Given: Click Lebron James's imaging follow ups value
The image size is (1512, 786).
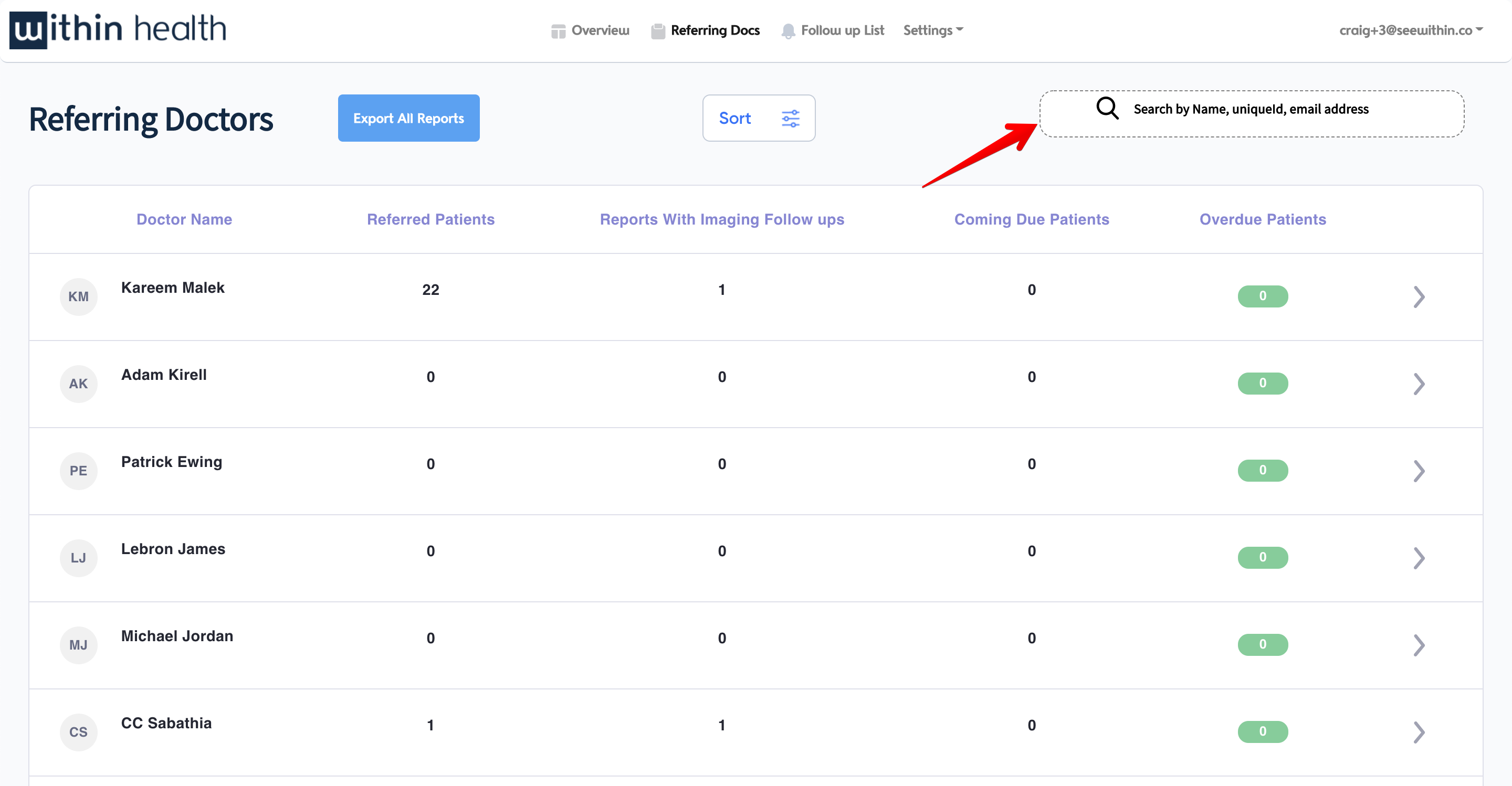Looking at the screenshot, I should (722, 551).
